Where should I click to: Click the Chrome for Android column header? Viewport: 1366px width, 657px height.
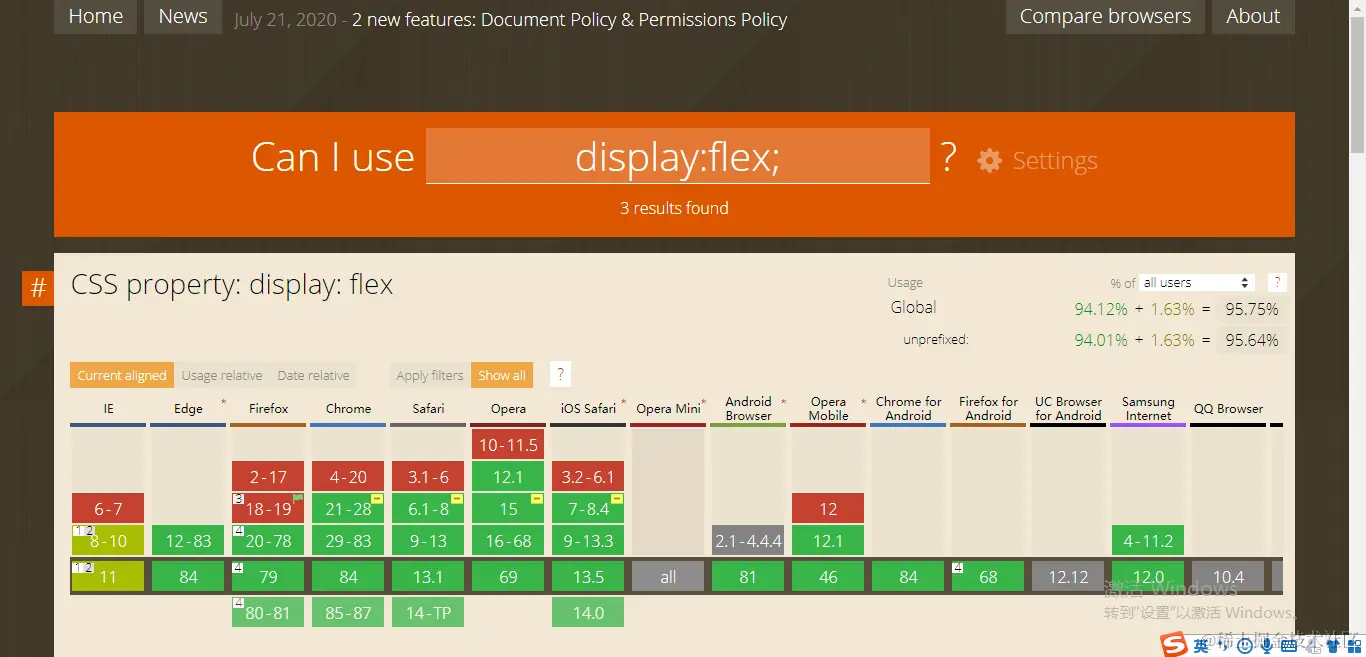908,409
